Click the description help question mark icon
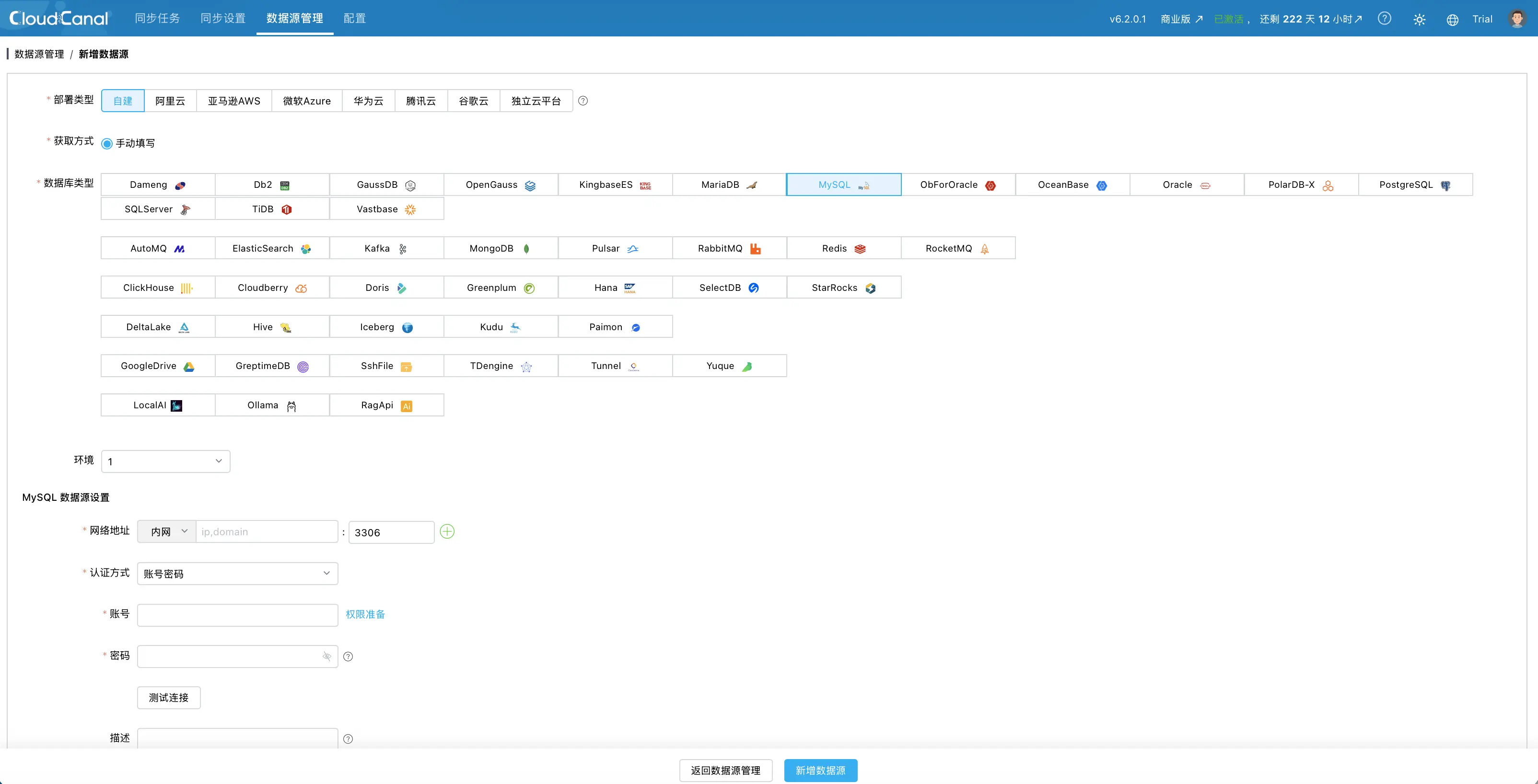 (x=348, y=738)
